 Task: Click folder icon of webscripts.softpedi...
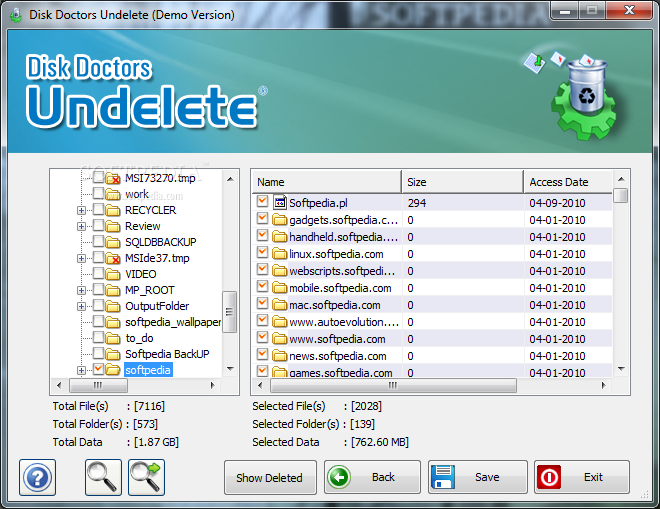pos(279,271)
